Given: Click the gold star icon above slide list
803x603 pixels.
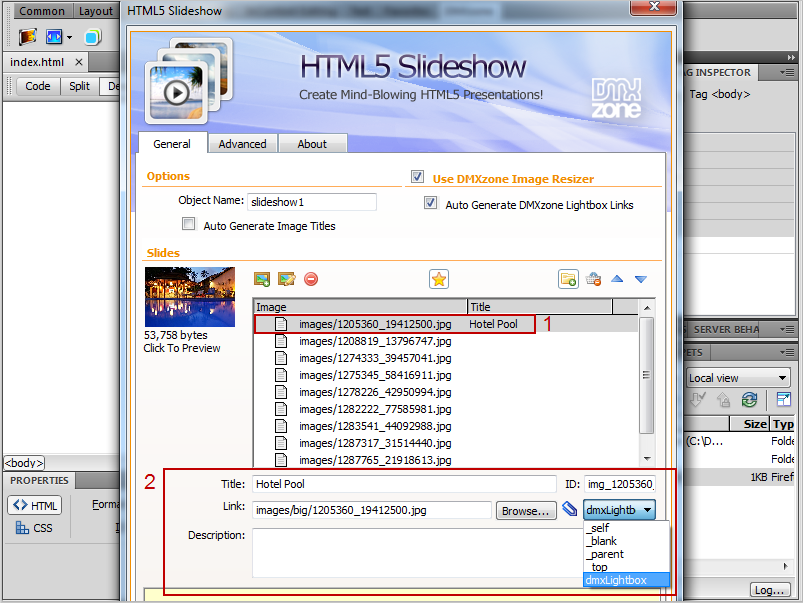Looking at the screenshot, I should pos(439,279).
